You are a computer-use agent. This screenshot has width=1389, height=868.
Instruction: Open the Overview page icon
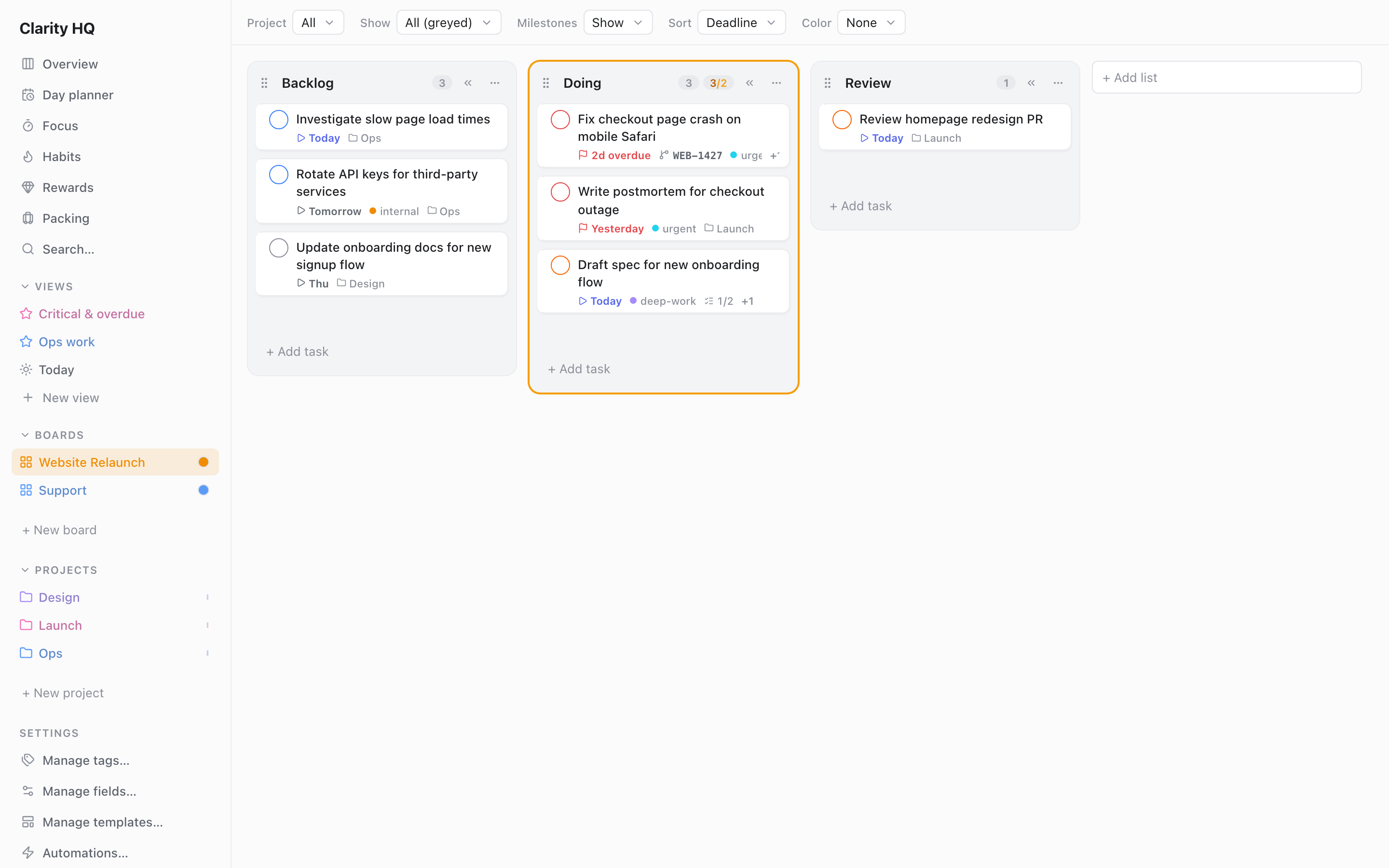pyautogui.click(x=27, y=64)
